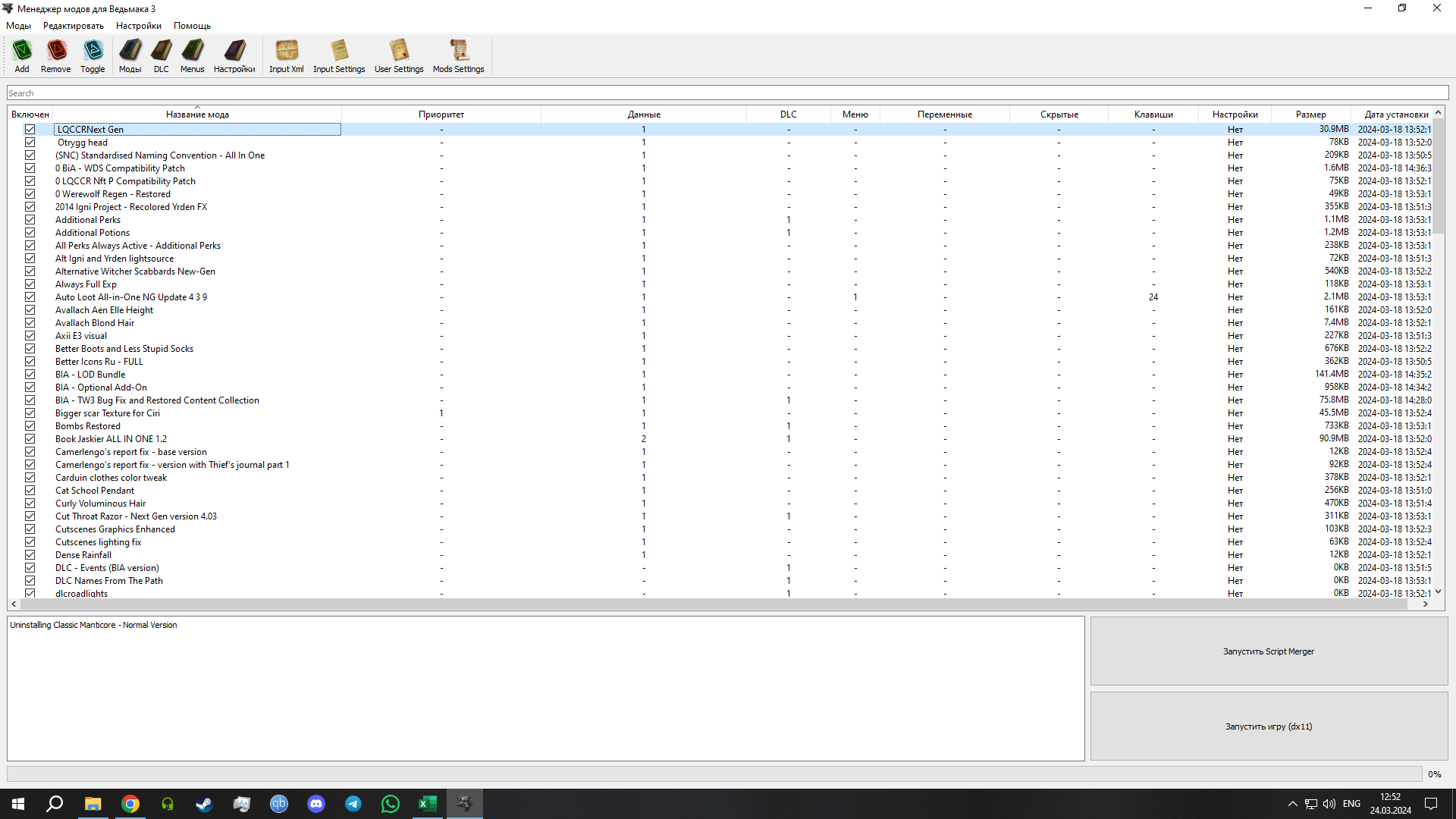Sort by Название мода column header
The width and height of the screenshot is (1456, 819).
tap(197, 115)
